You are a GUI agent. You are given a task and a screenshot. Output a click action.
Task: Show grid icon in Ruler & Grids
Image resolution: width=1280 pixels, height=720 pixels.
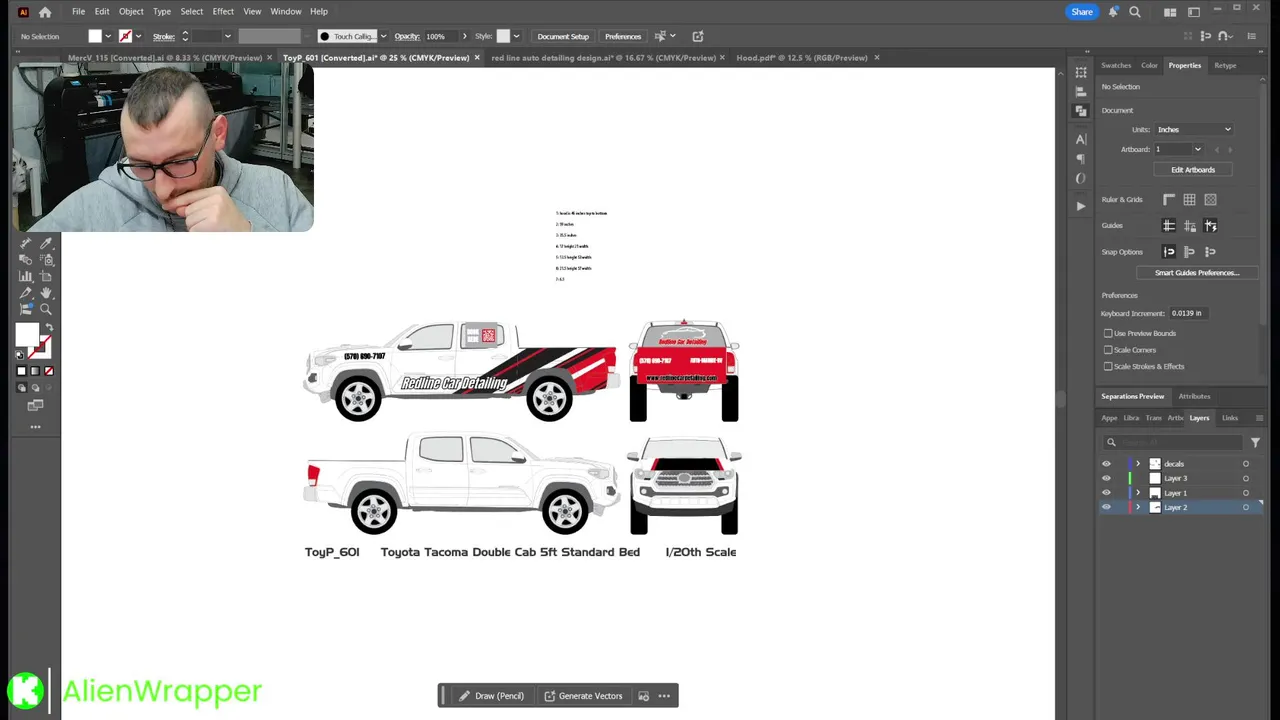point(1189,200)
